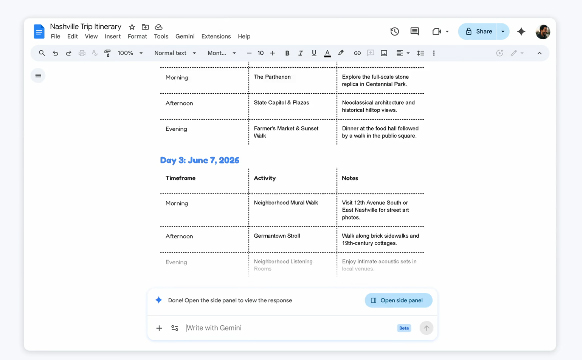Screen dimensions: 582x360
Task: Open the Format menu
Action: coord(137,36)
